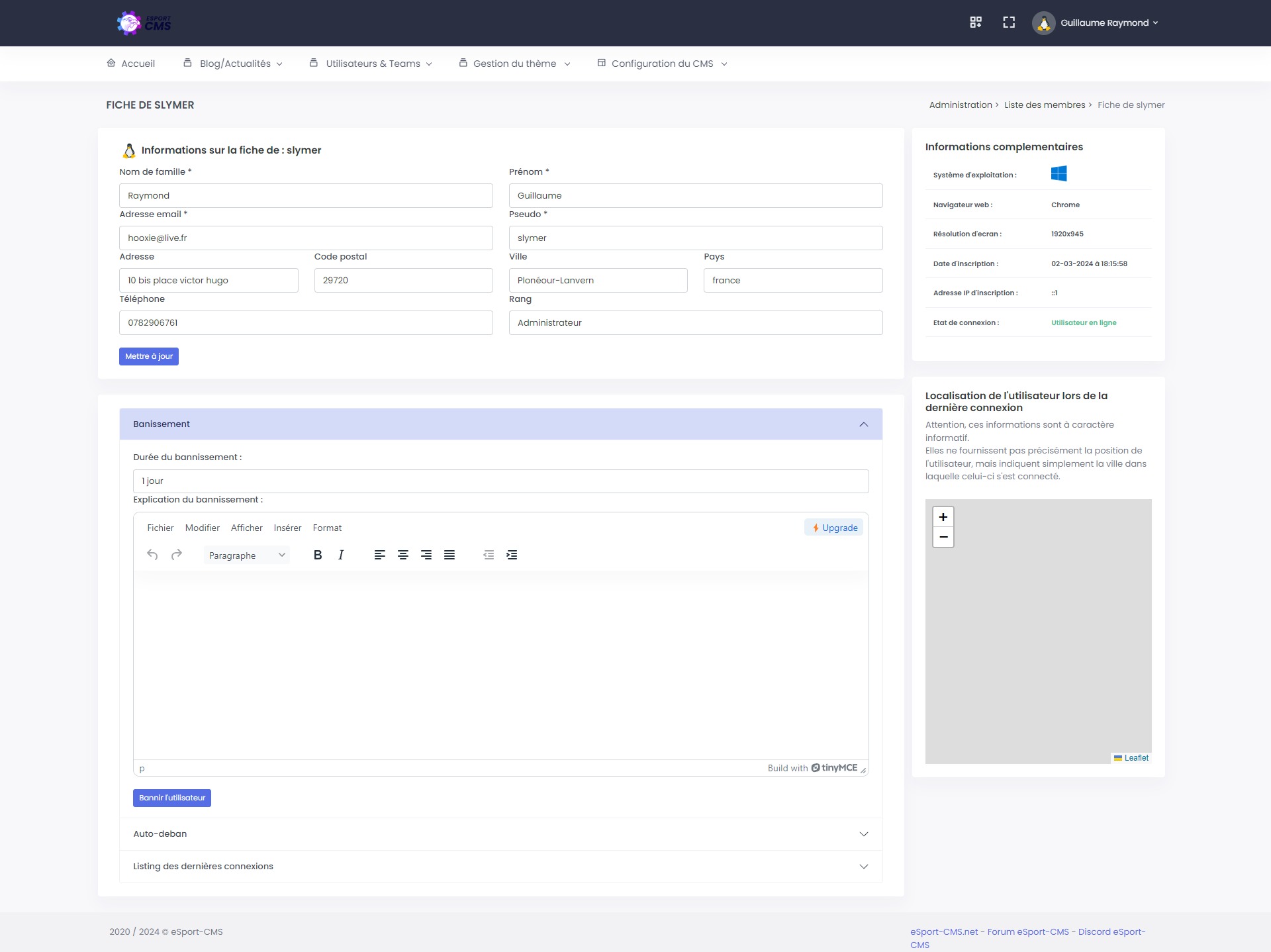Toggle bold formatting in editor
This screenshot has height=952, width=1271.
(318, 555)
